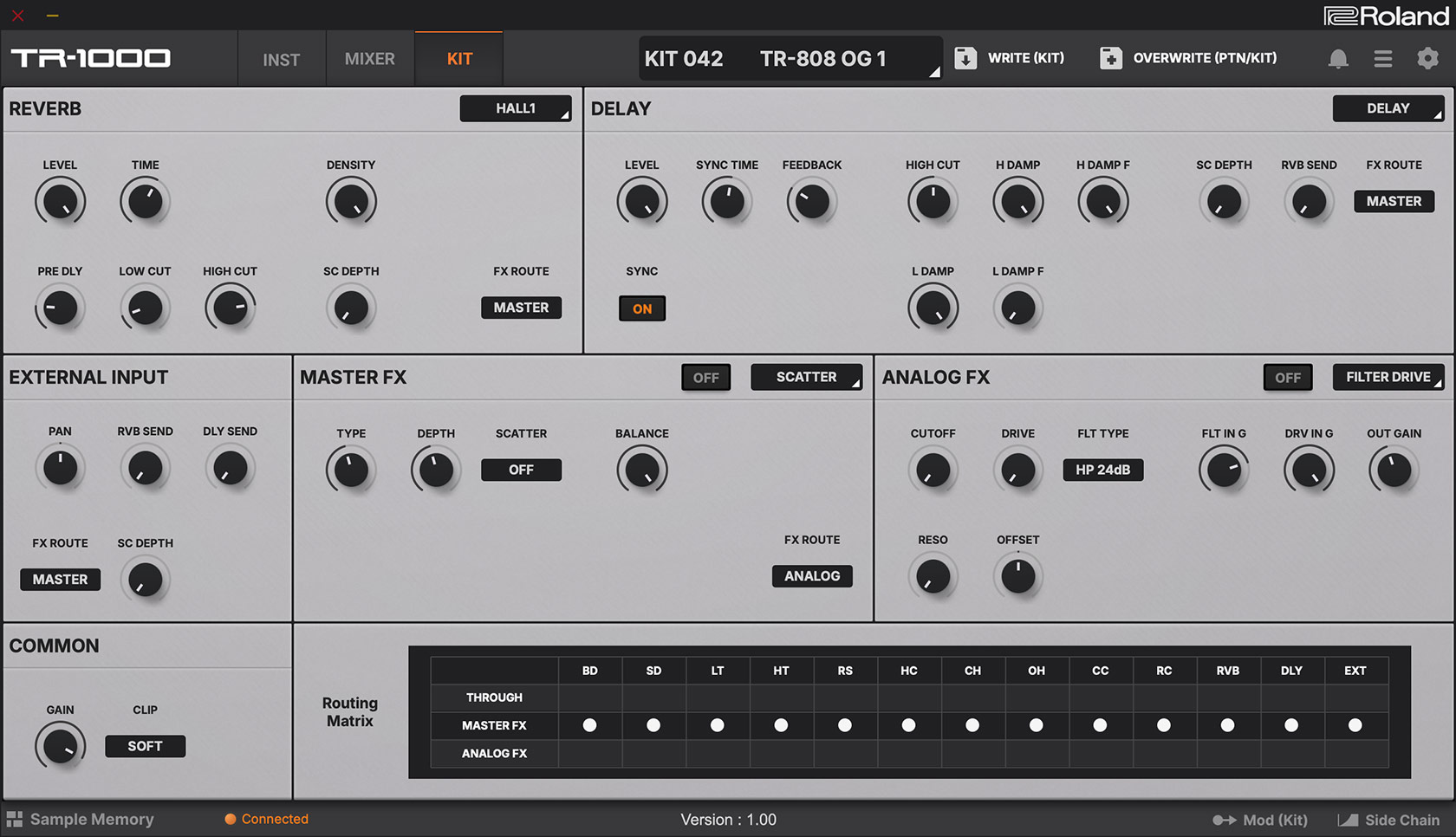Click the HP 24dB filter type button
The image size is (1456, 837).
tap(1102, 470)
